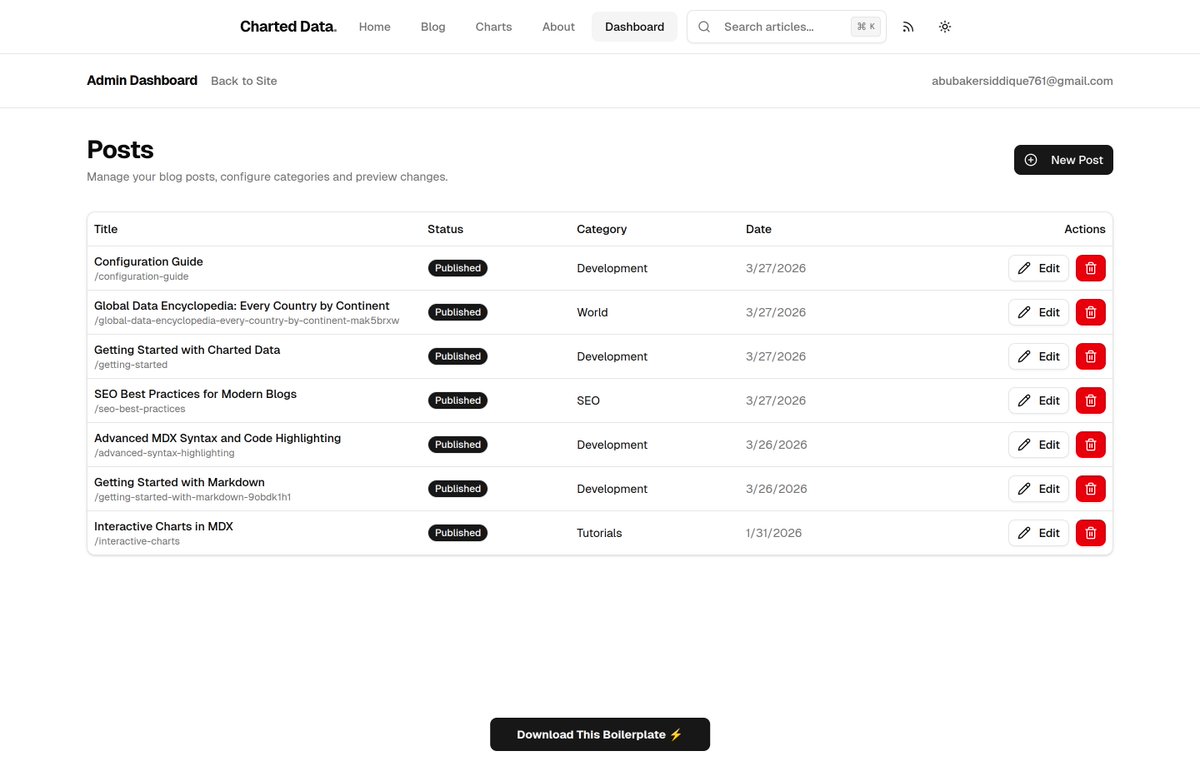
Task: Delete the Global Data Encyclopedia post
Action: (x=1090, y=312)
